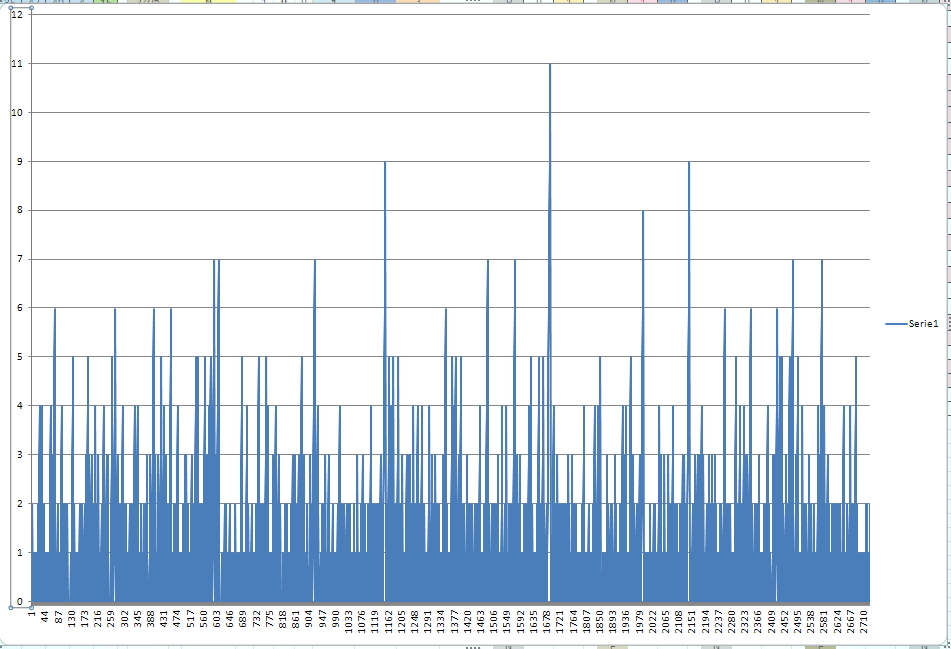Image resolution: width=951 pixels, height=649 pixels.
Task: Click the blue line marker beside Serie1
Action: tap(896, 324)
